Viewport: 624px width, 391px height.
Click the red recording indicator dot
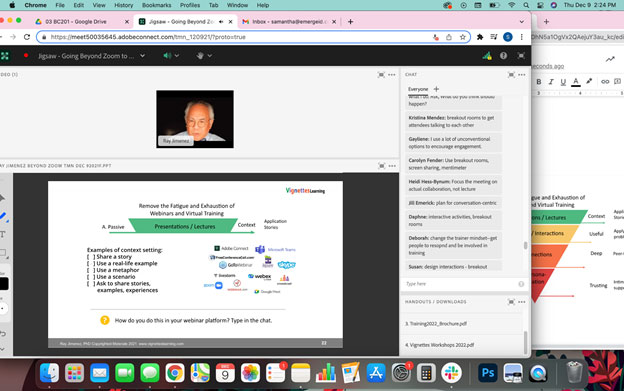point(26,55)
